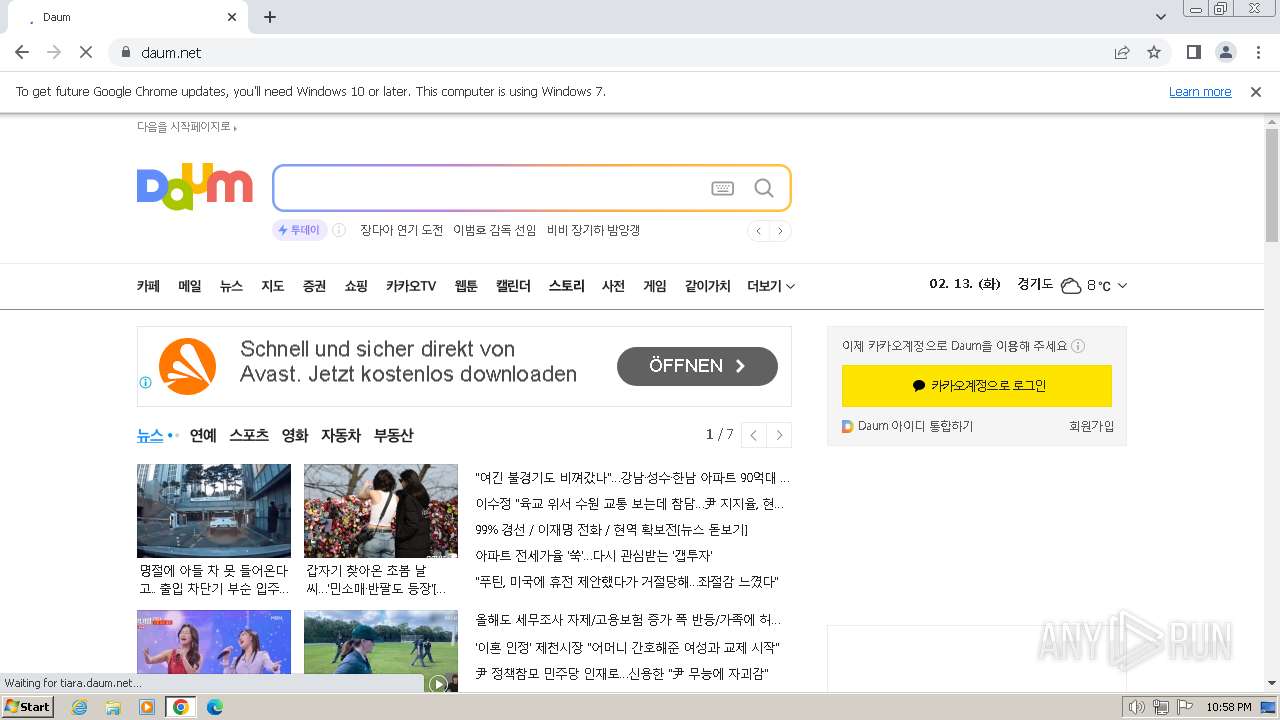
Task: Open trending keyword 장다아 연기 도전
Action: click(x=401, y=230)
